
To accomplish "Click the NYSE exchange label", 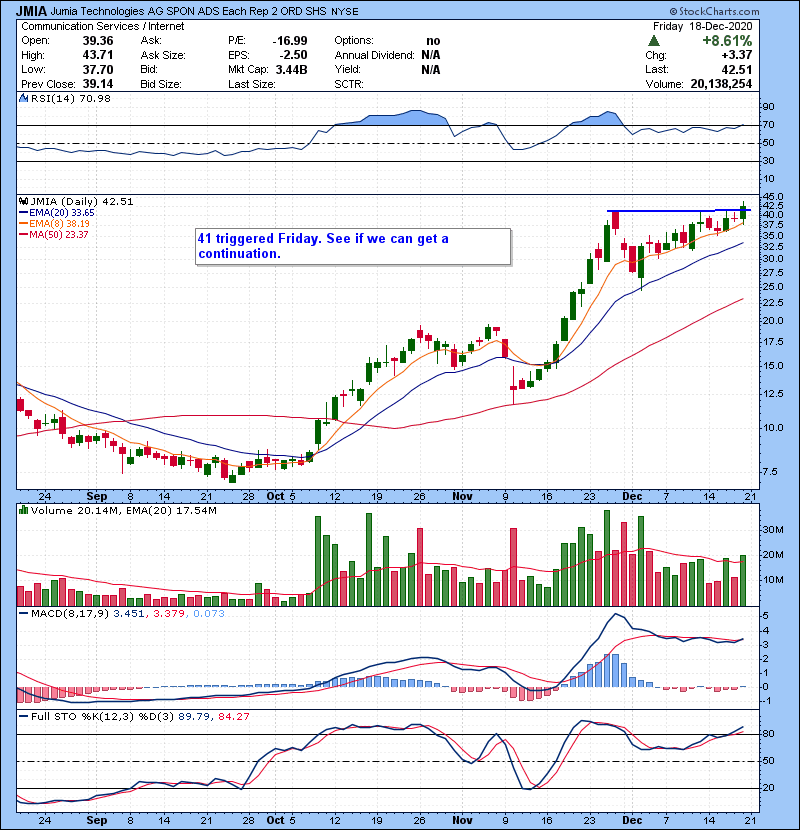I will (345, 12).
